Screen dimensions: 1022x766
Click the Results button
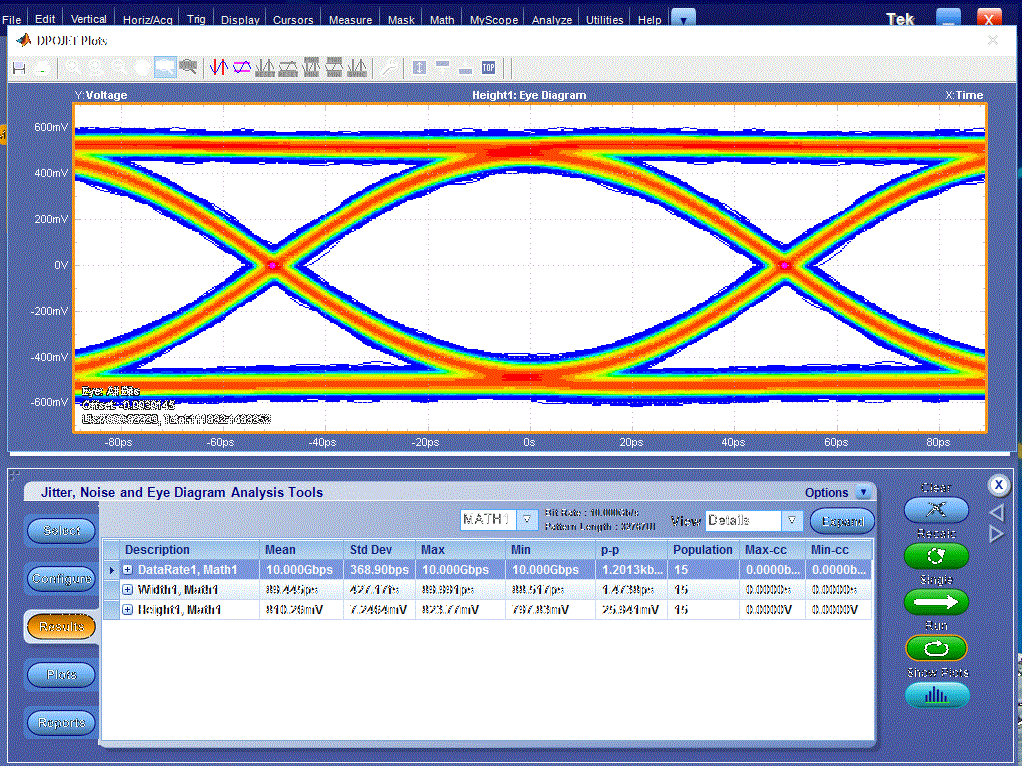61,626
